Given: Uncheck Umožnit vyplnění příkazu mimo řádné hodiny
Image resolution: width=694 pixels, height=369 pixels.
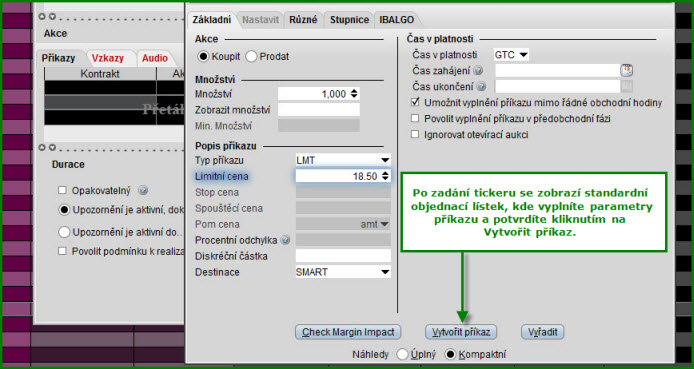Looking at the screenshot, I should pos(415,103).
